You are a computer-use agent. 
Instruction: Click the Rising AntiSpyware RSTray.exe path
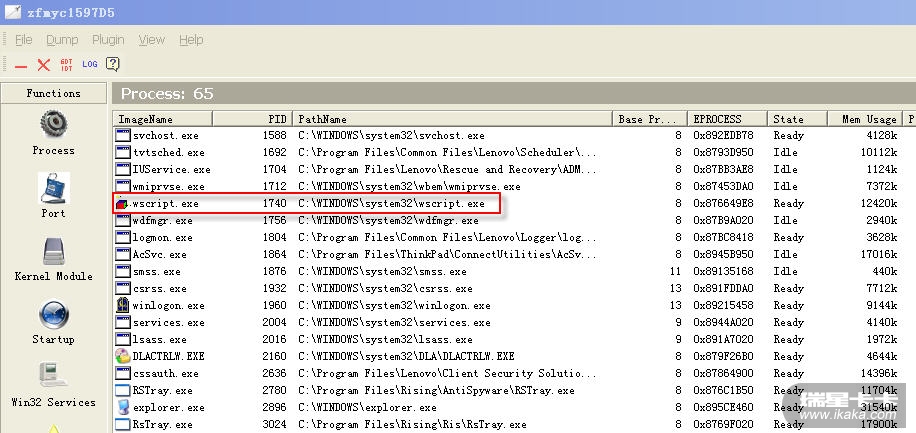(x=436, y=390)
